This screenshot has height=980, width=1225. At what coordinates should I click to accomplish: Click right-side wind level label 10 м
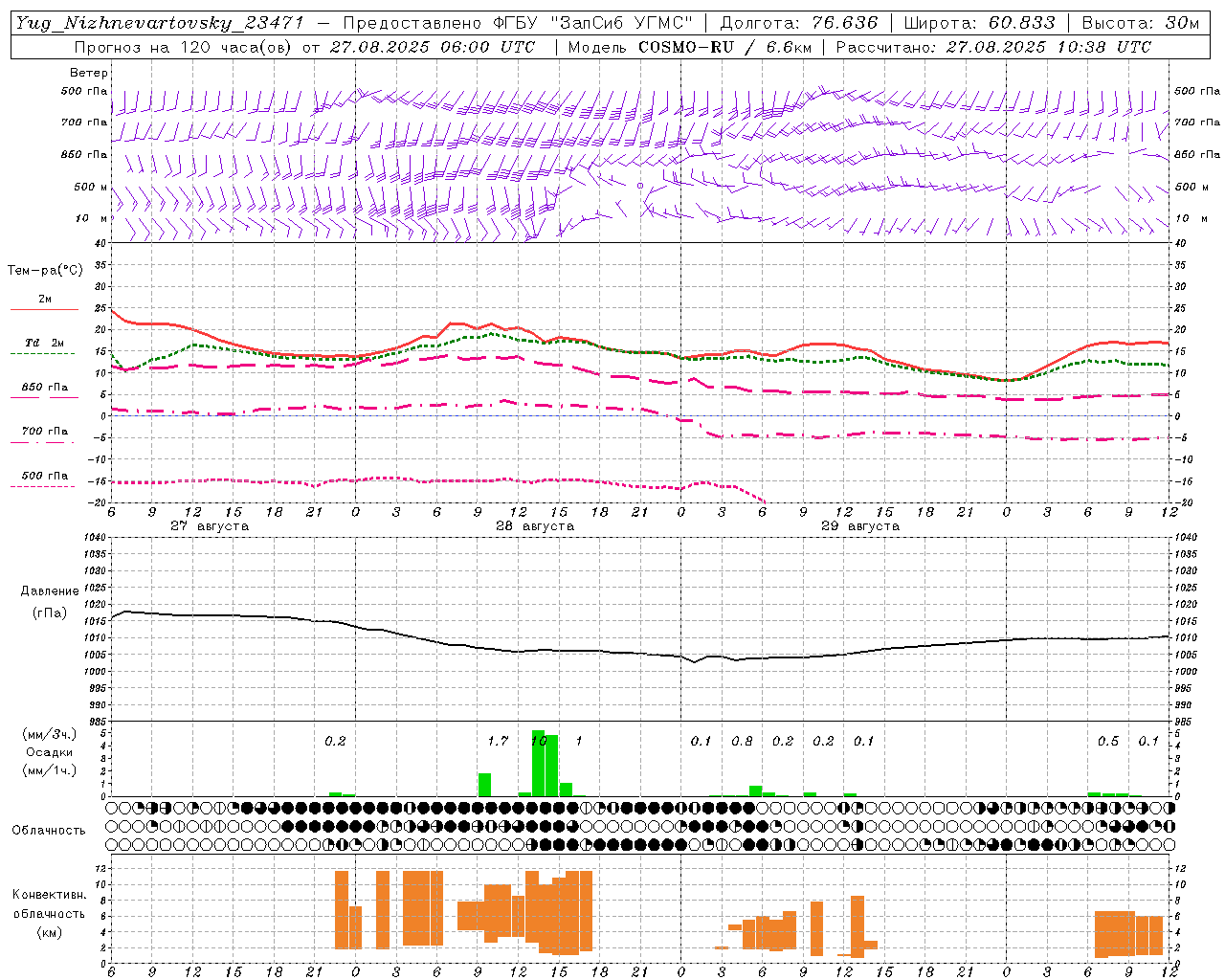click(x=1192, y=218)
